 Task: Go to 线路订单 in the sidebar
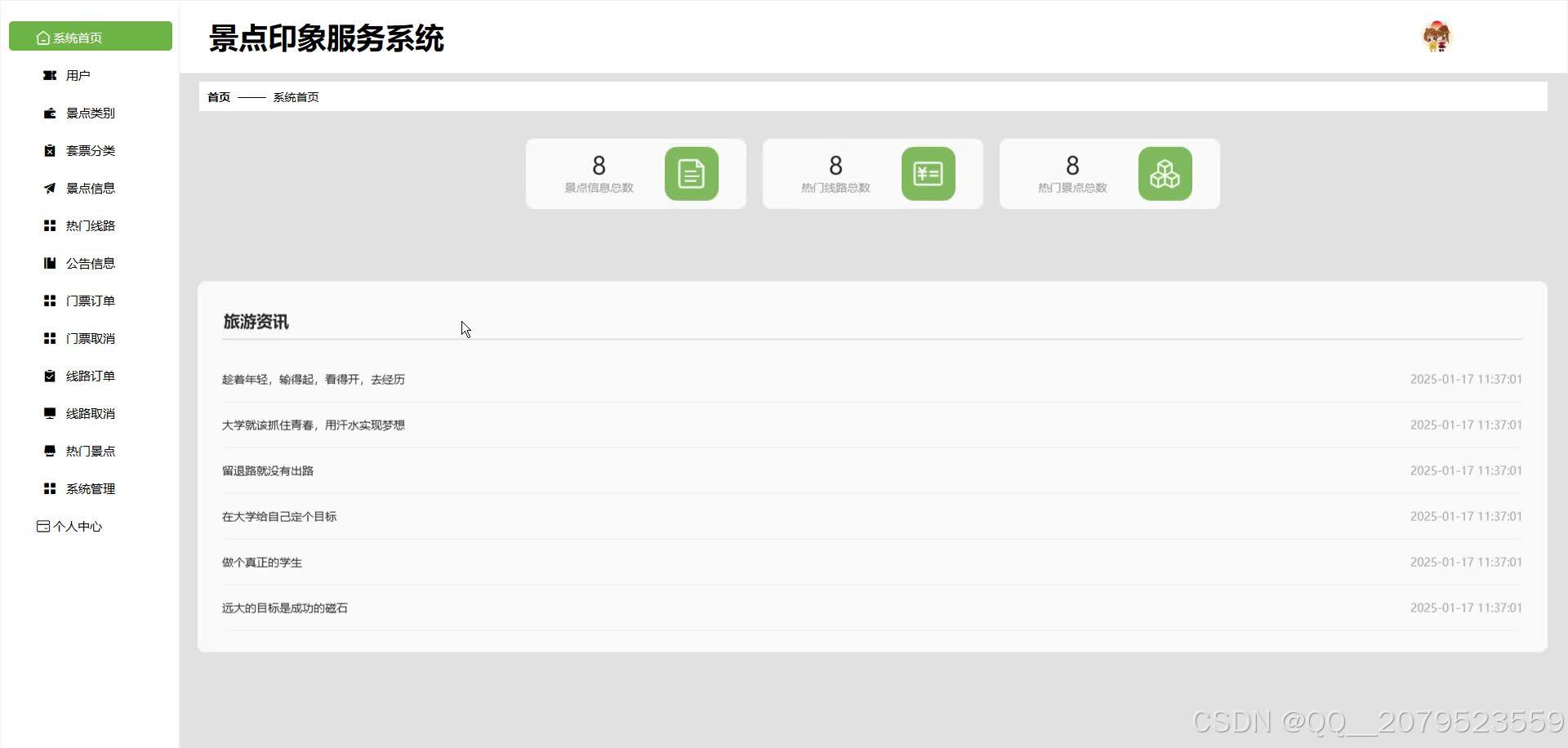91,376
